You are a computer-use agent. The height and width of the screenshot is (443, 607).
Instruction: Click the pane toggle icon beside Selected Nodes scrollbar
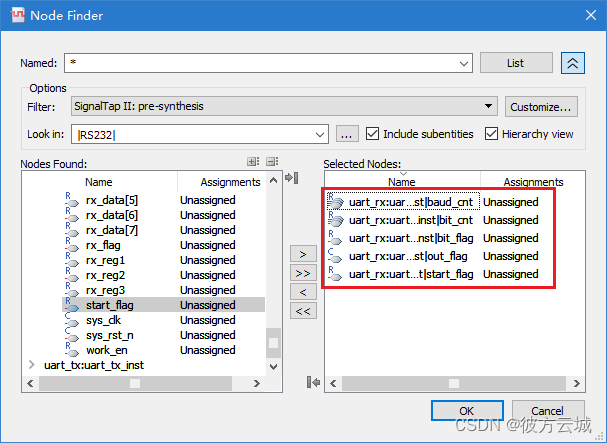pos(313,383)
